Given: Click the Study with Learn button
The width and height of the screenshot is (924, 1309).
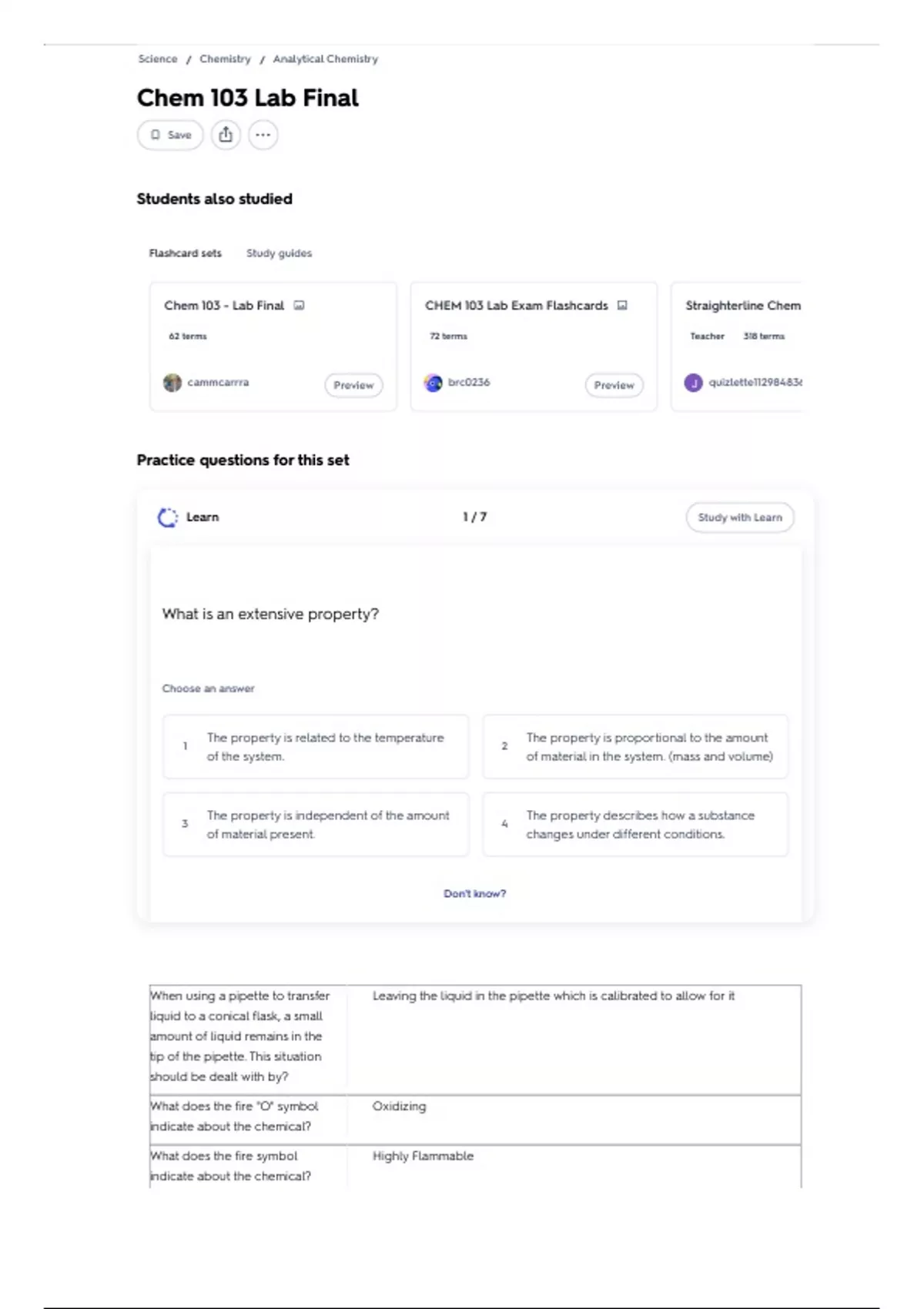Looking at the screenshot, I should pyautogui.click(x=740, y=517).
